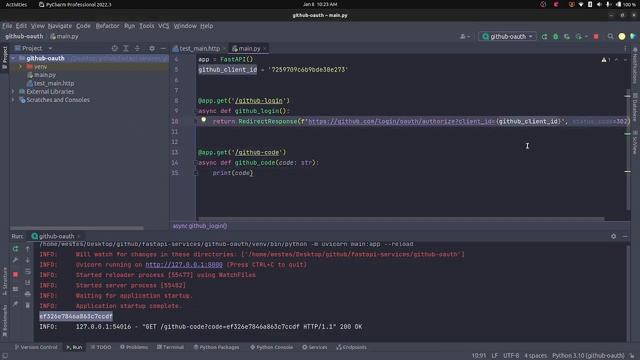Screen dimensions: 640x360
Task: Select test_main.http in project tree
Action: [x=53, y=83]
